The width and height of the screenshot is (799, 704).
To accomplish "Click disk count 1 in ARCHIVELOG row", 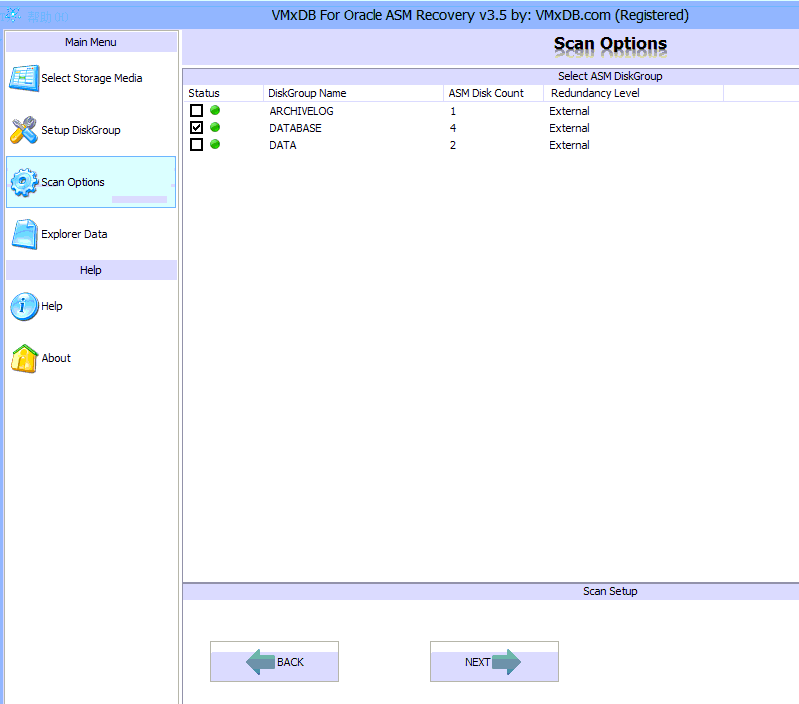I will (453, 111).
